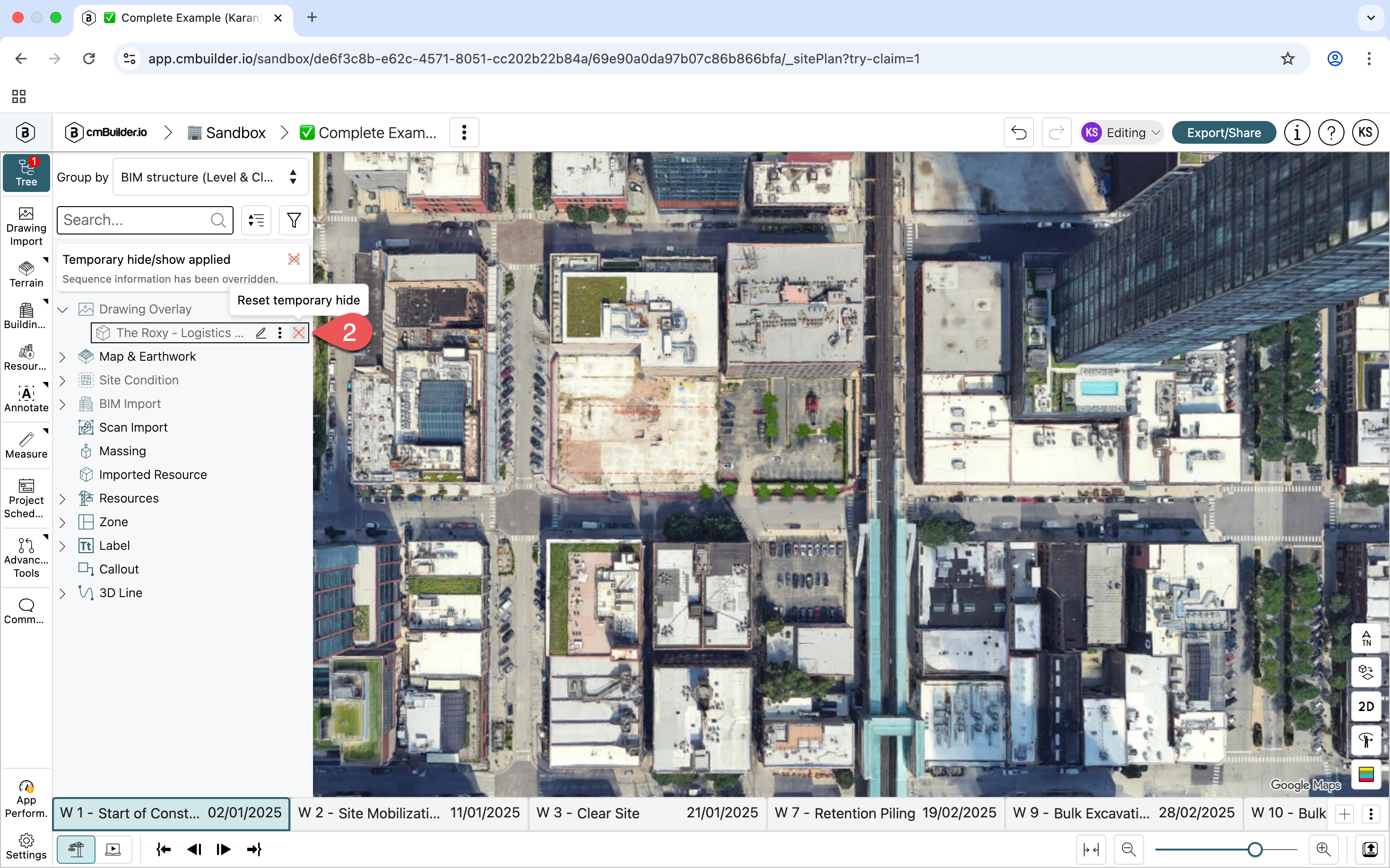This screenshot has width=1390, height=868.
Task: Click the 3D orbit view cube icon
Action: coord(1366,672)
